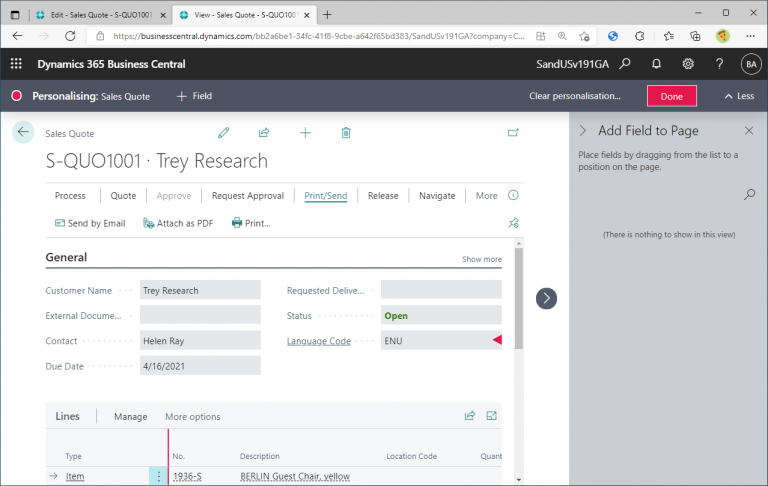
Task: Collapse the Add Field to Page chevron
Action: point(584,131)
